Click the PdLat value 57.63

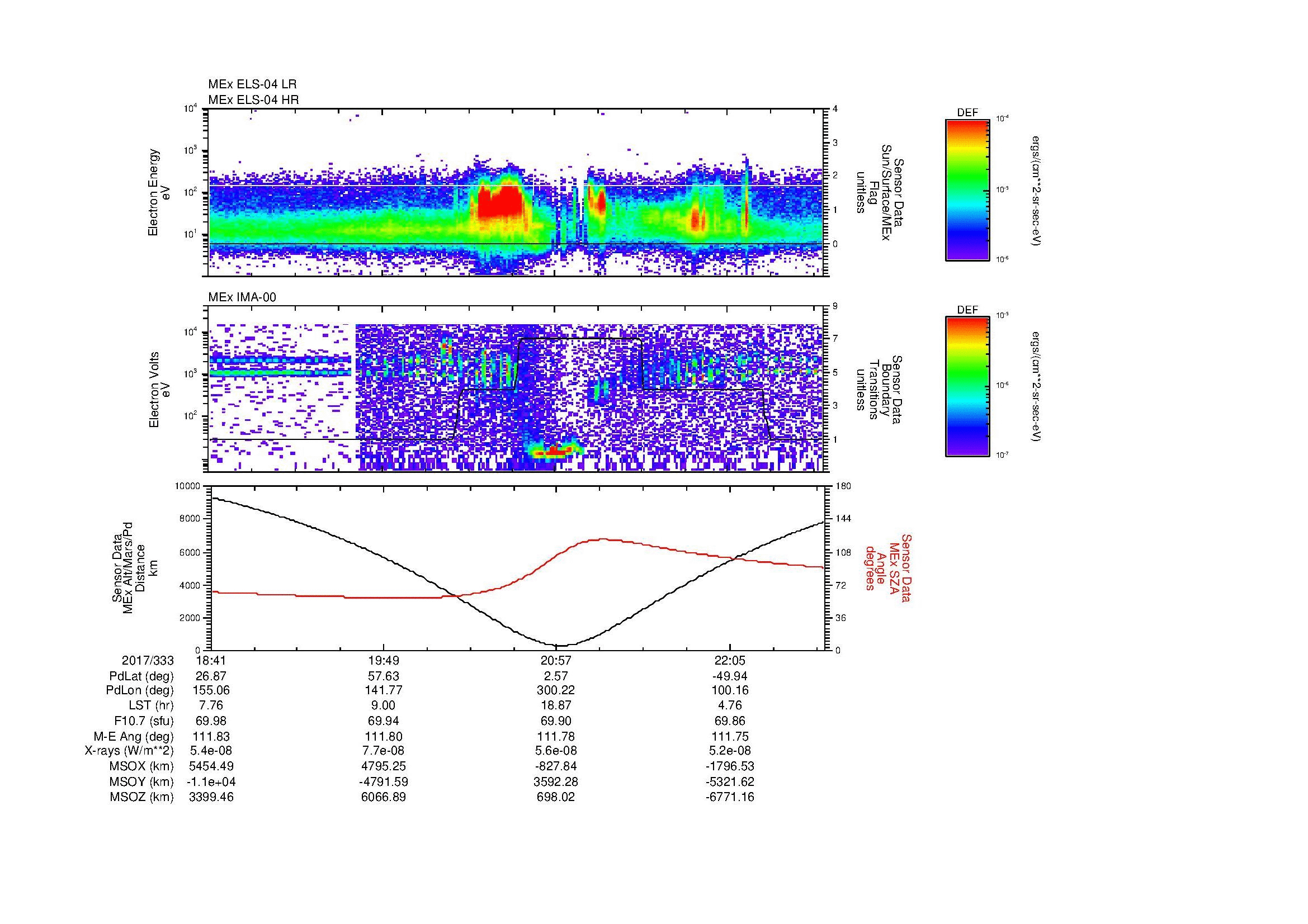pyautogui.click(x=384, y=676)
